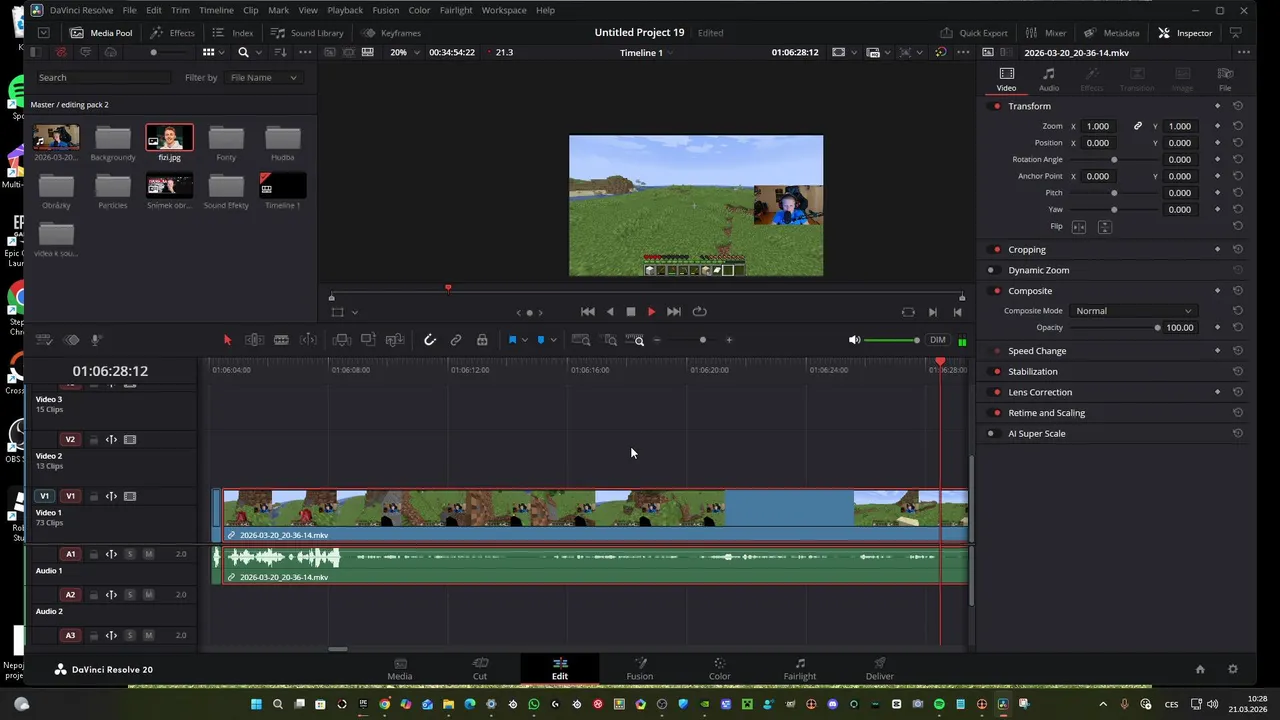This screenshot has width=1280, height=720.
Task: Open the Playback menu
Action: point(345,10)
